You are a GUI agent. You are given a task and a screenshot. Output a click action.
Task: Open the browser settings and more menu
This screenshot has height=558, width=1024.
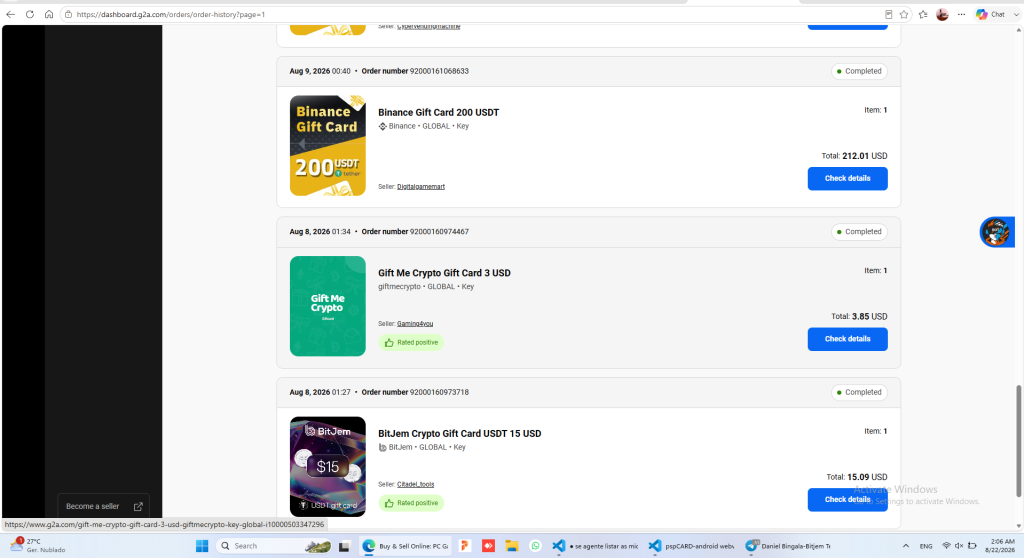pyautogui.click(x=961, y=14)
